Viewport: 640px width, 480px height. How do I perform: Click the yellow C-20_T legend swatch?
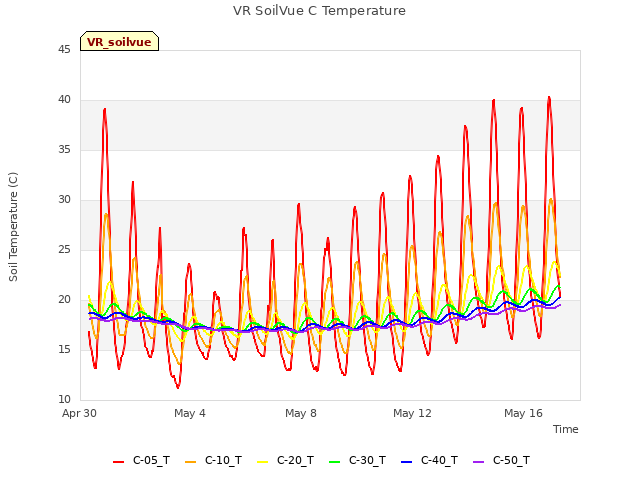pos(262,462)
